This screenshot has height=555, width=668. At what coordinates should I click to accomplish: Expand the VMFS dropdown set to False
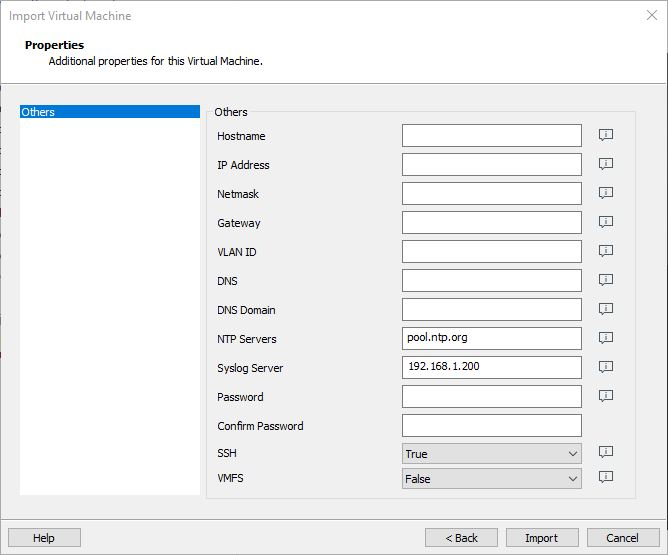[x=491, y=479]
